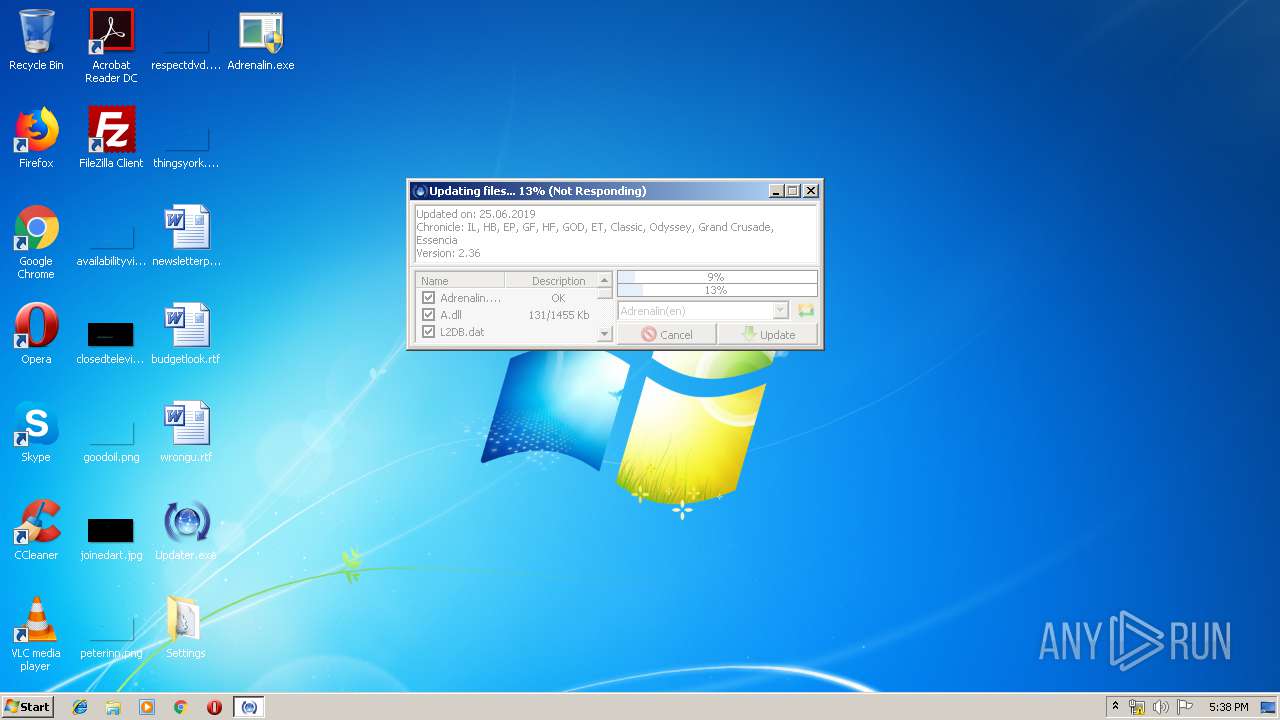Viewport: 1280px width, 720px height.
Task: Select availabilityvi file icon
Action: (111, 242)
